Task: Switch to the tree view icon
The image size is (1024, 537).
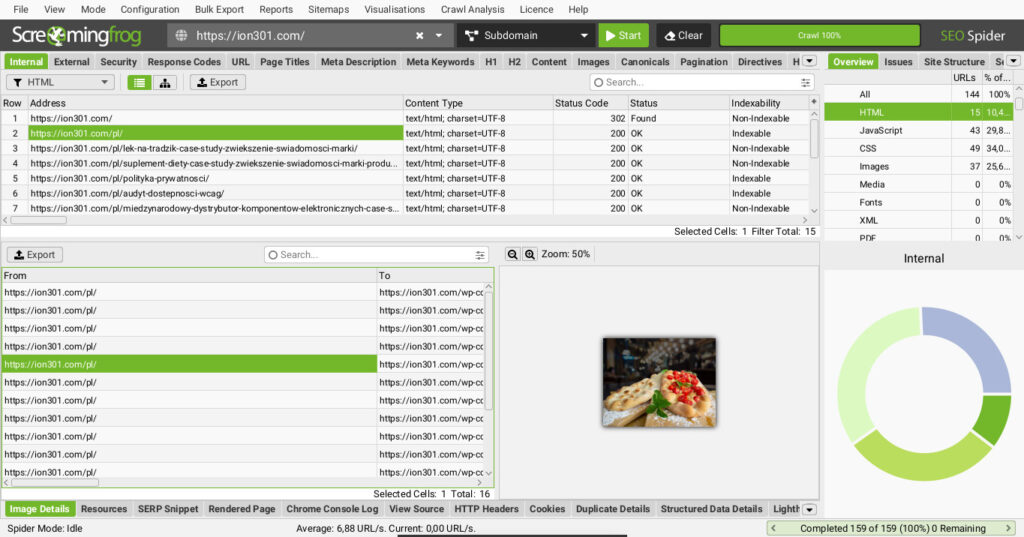Action: (165, 82)
